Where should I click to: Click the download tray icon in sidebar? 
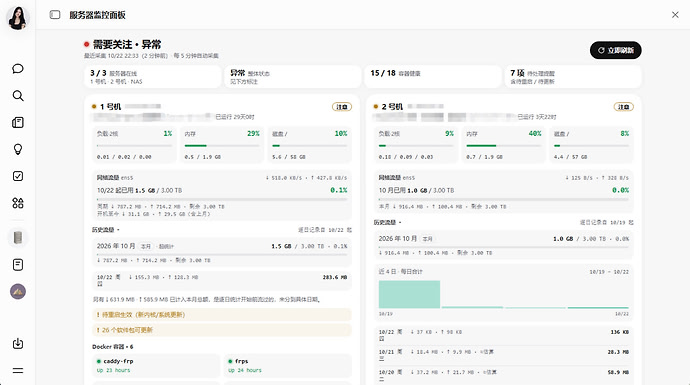18,343
